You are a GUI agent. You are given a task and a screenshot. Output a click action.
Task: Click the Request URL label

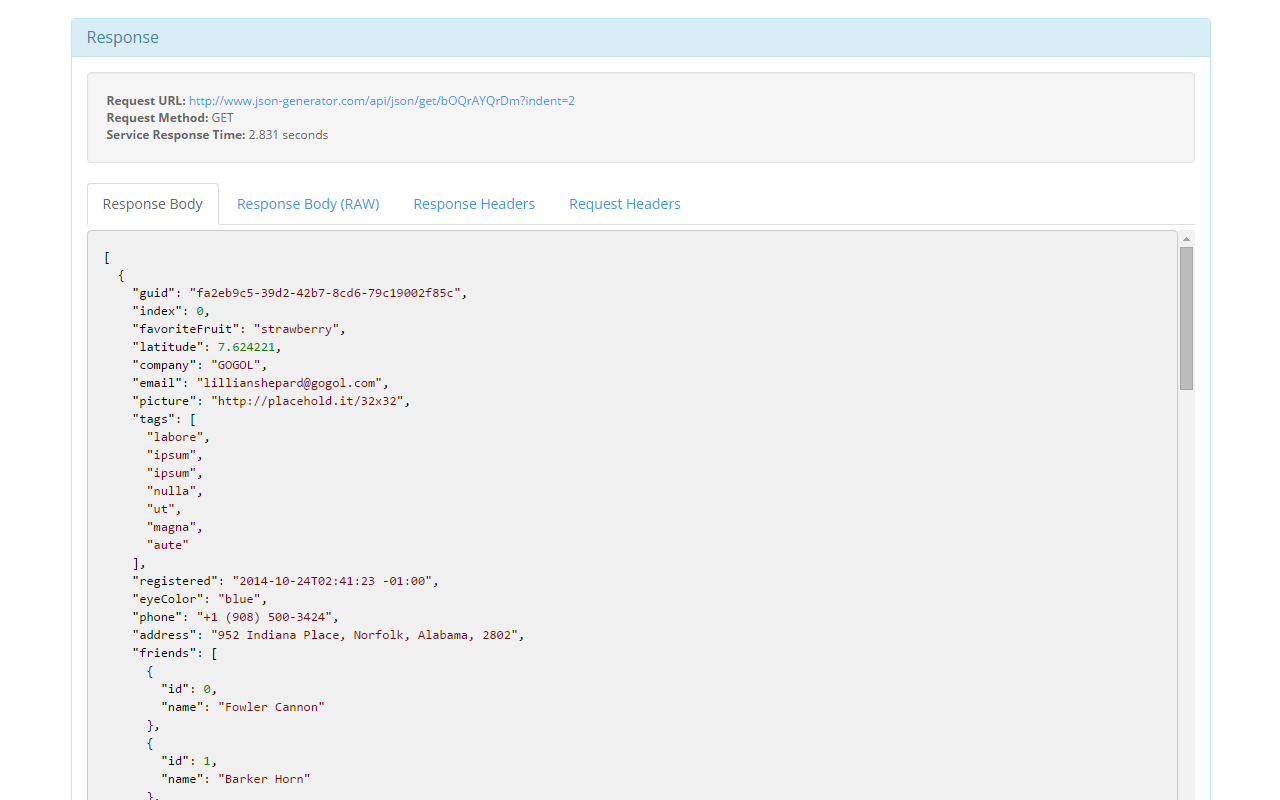146,101
